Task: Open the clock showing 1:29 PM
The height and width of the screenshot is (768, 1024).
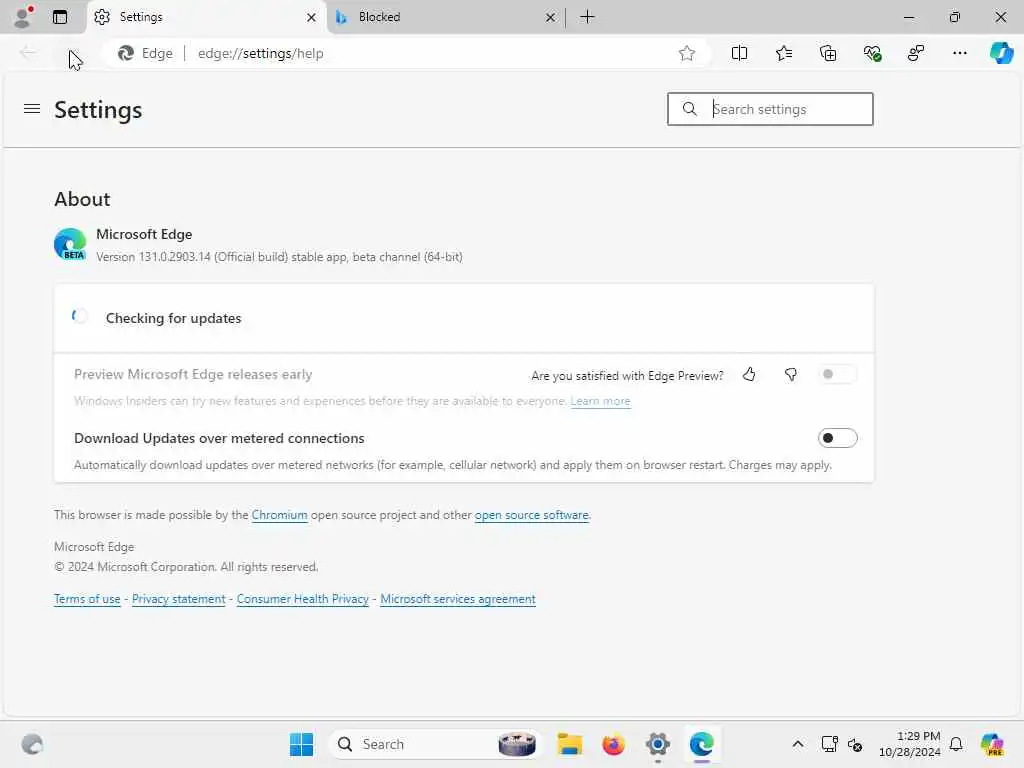Action: [x=909, y=744]
